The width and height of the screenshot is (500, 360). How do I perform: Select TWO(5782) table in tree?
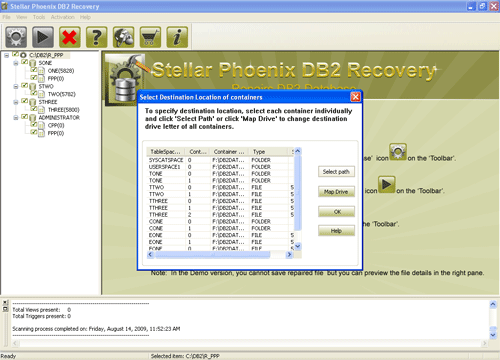coord(62,94)
